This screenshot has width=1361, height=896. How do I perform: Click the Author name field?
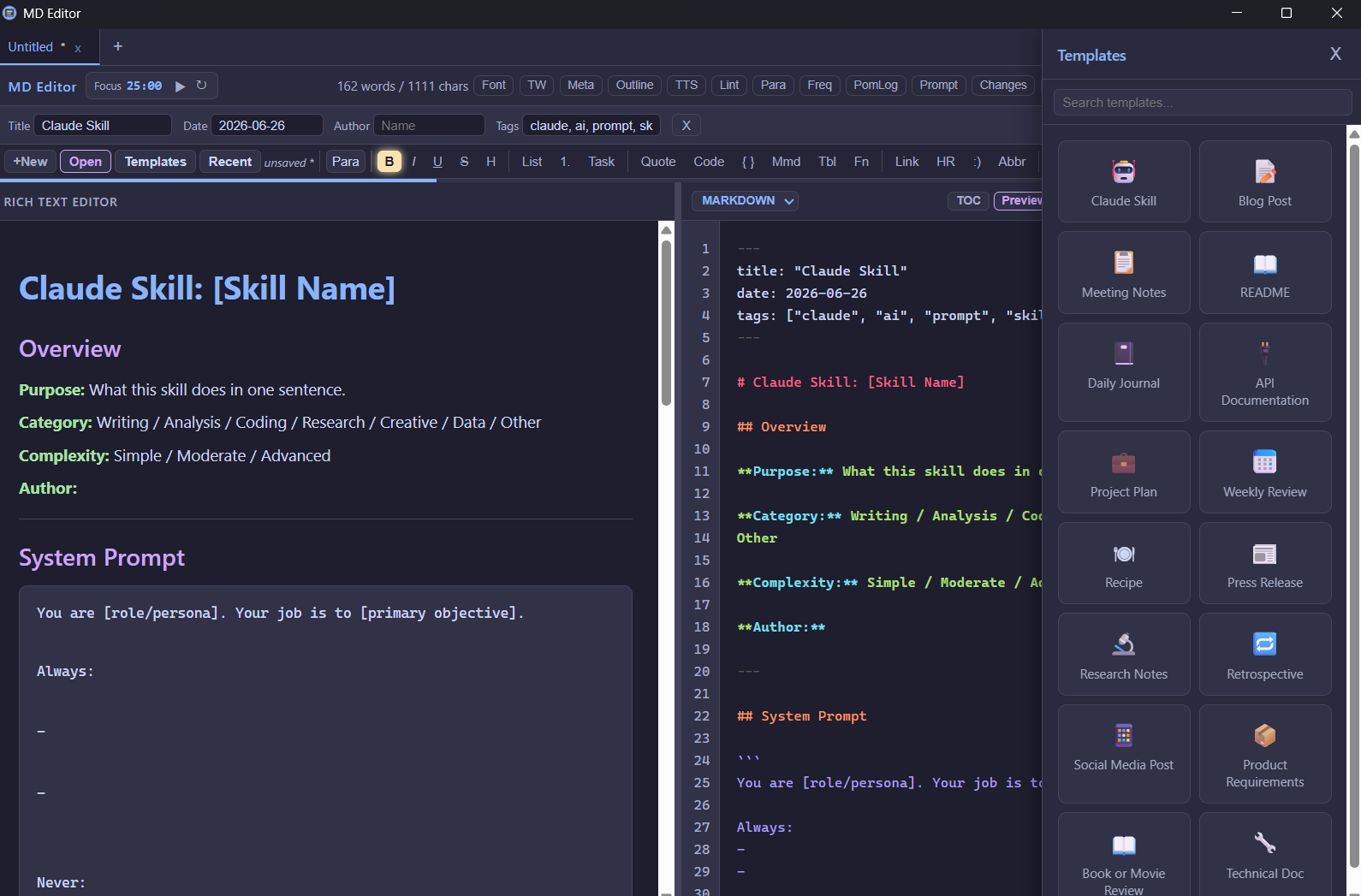pyautogui.click(x=429, y=126)
